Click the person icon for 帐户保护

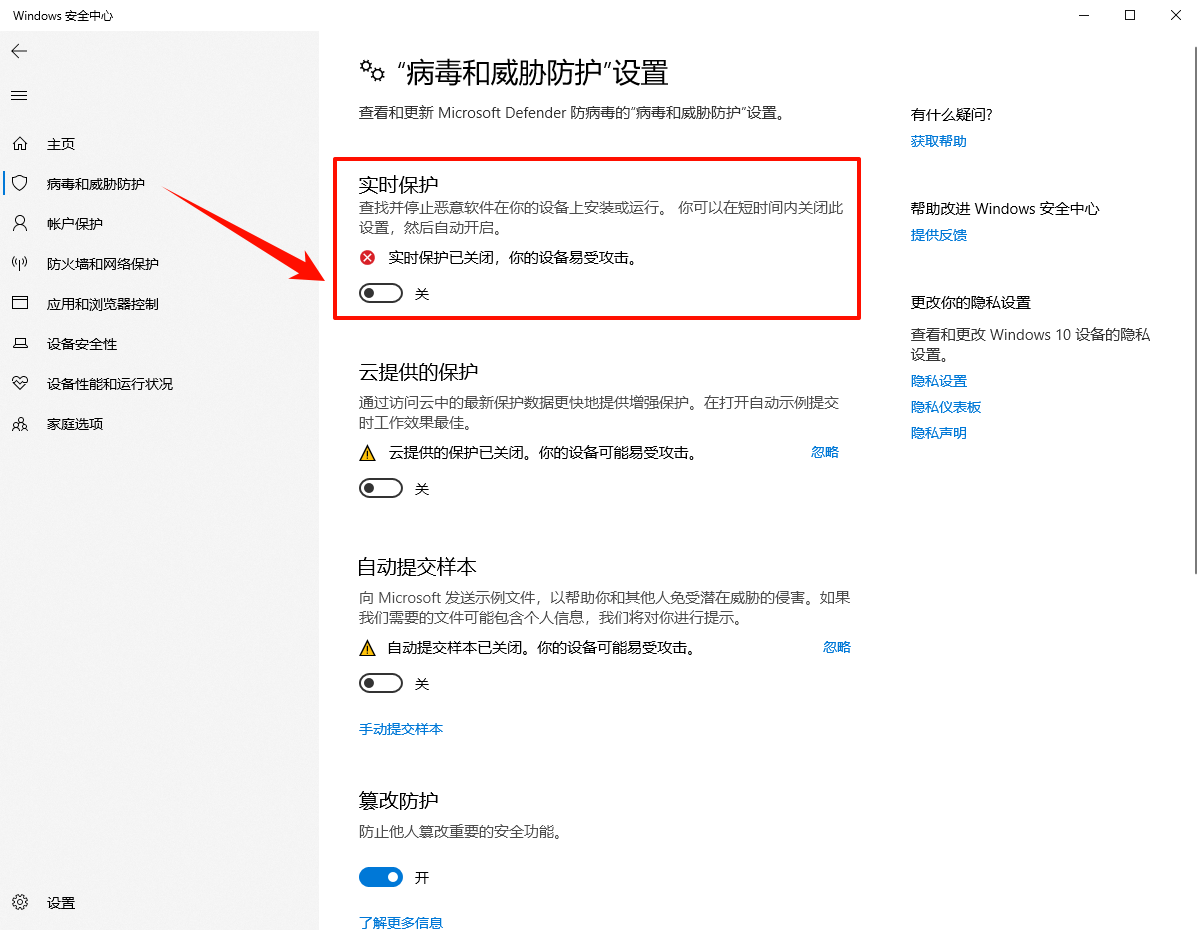(20, 223)
